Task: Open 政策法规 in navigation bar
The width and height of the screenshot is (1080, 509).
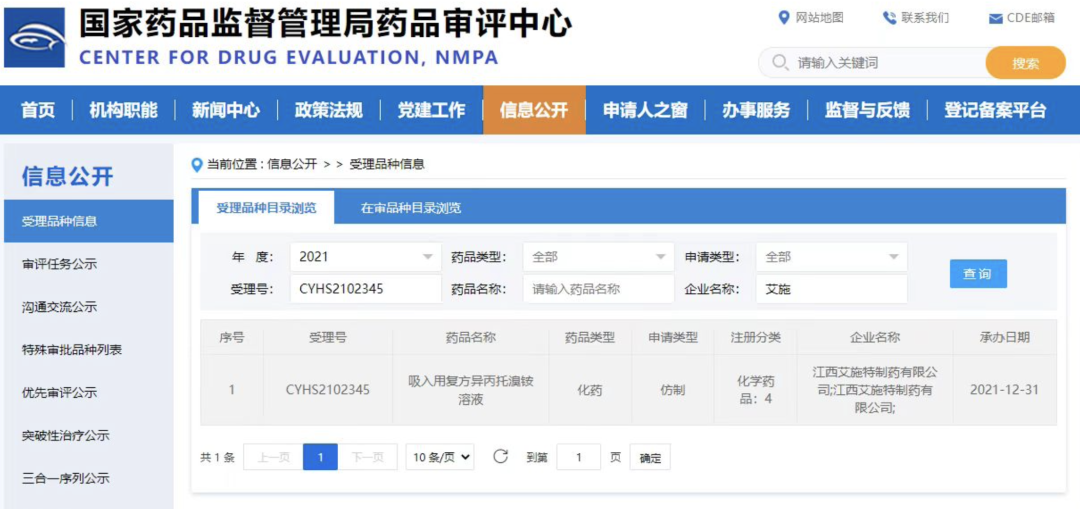Action: [328, 110]
